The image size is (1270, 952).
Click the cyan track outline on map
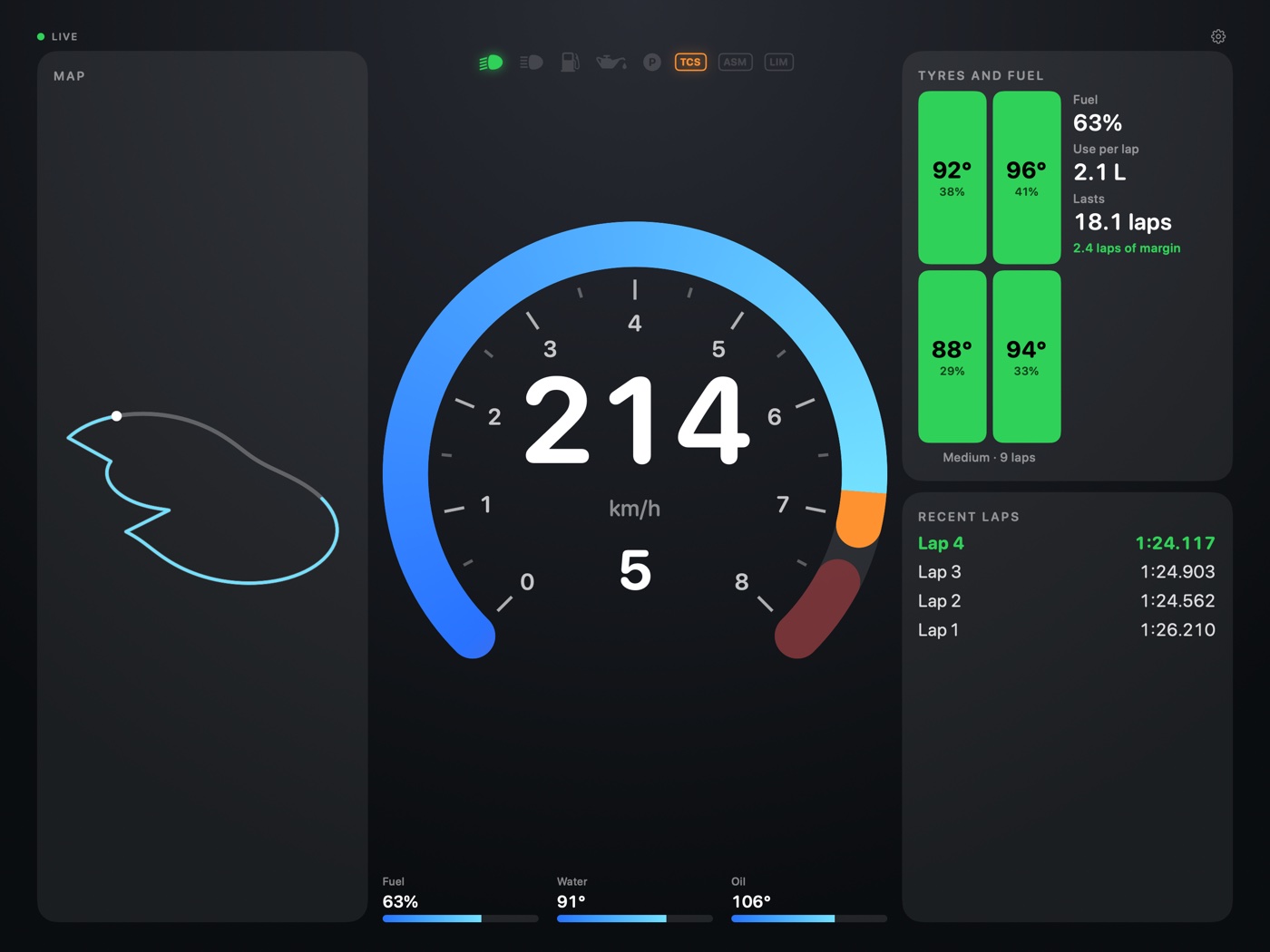[x=203, y=499]
